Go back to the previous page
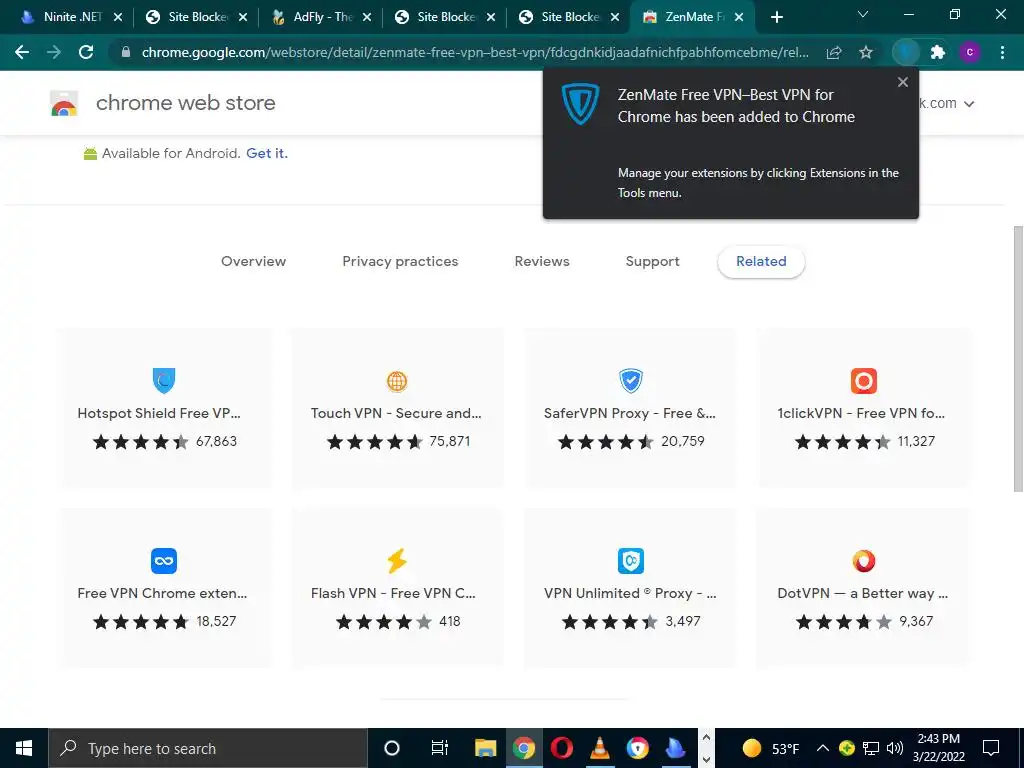Screen dimensions: 1024x768 click(22, 52)
